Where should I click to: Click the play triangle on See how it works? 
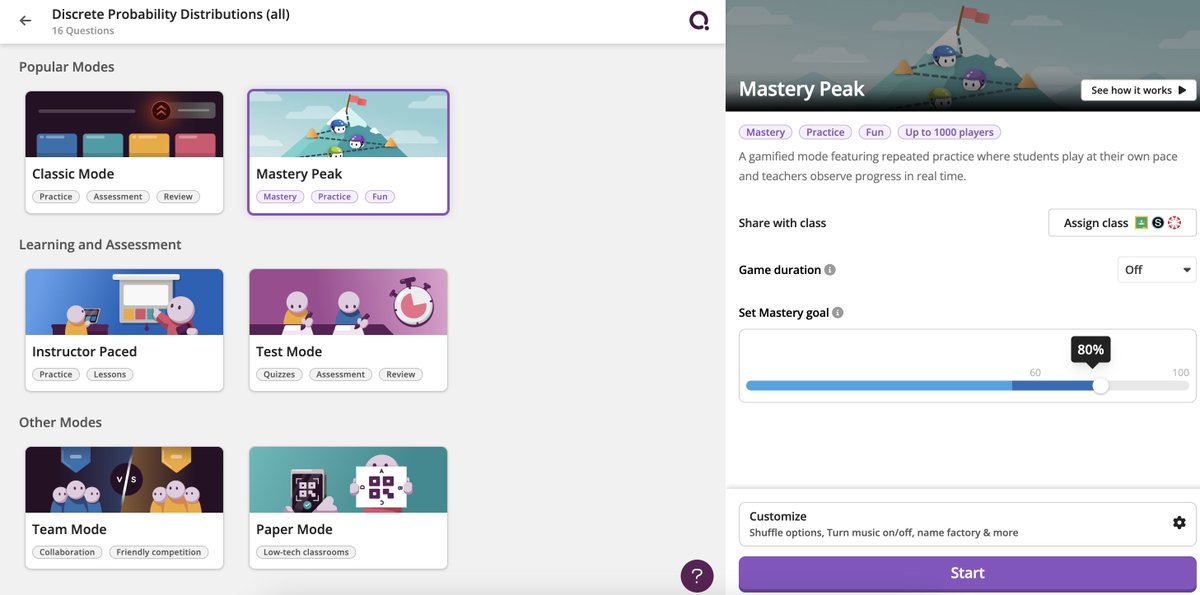click(1182, 90)
